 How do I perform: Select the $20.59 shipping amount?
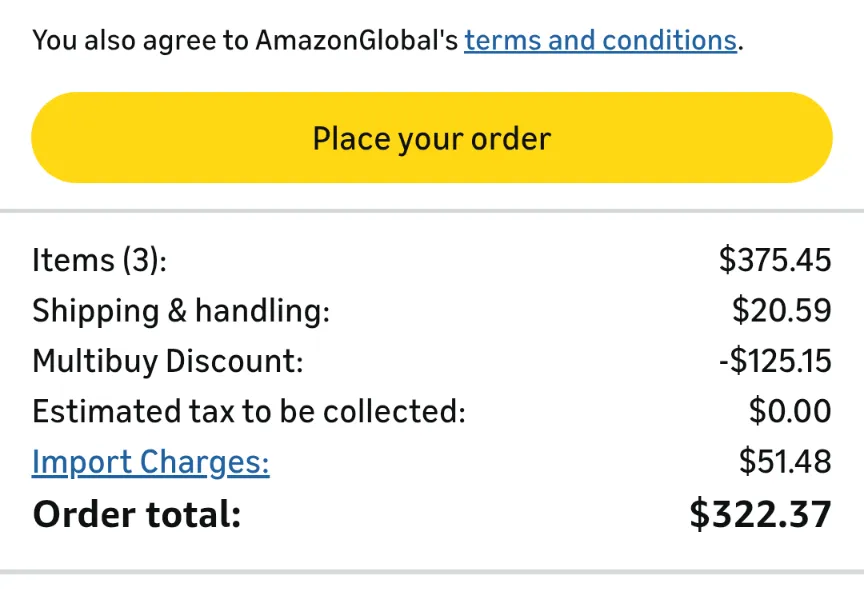[x=781, y=311]
